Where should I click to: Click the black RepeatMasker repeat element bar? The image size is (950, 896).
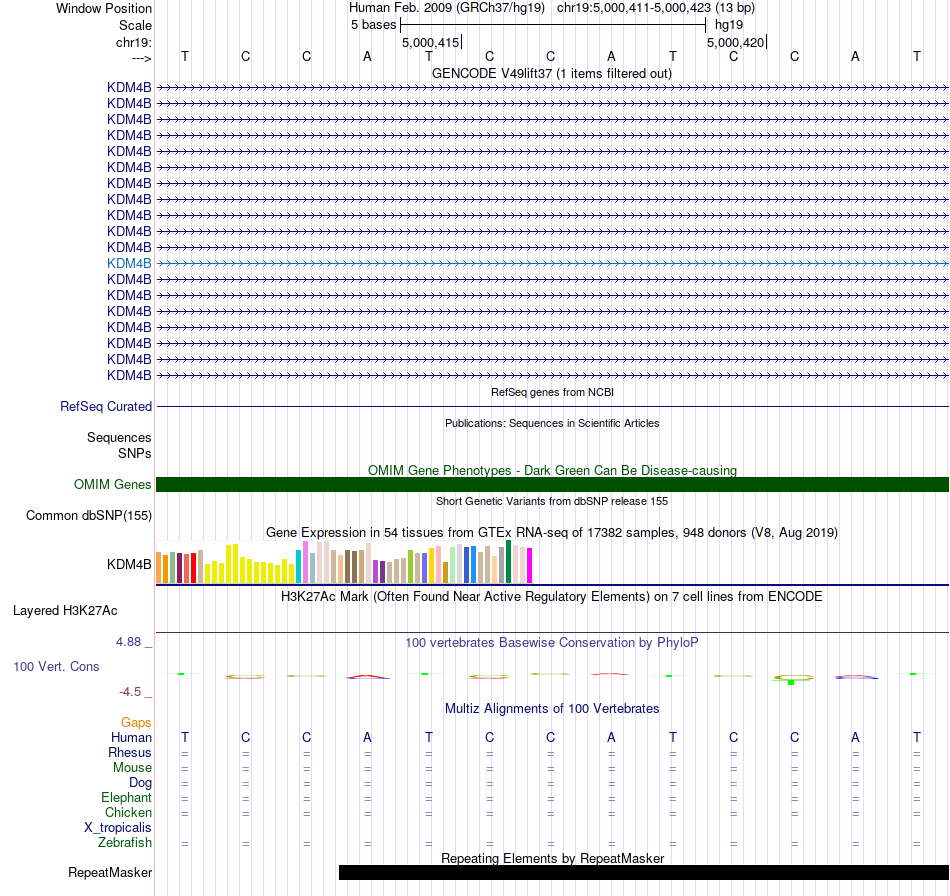[x=644, y=872]
